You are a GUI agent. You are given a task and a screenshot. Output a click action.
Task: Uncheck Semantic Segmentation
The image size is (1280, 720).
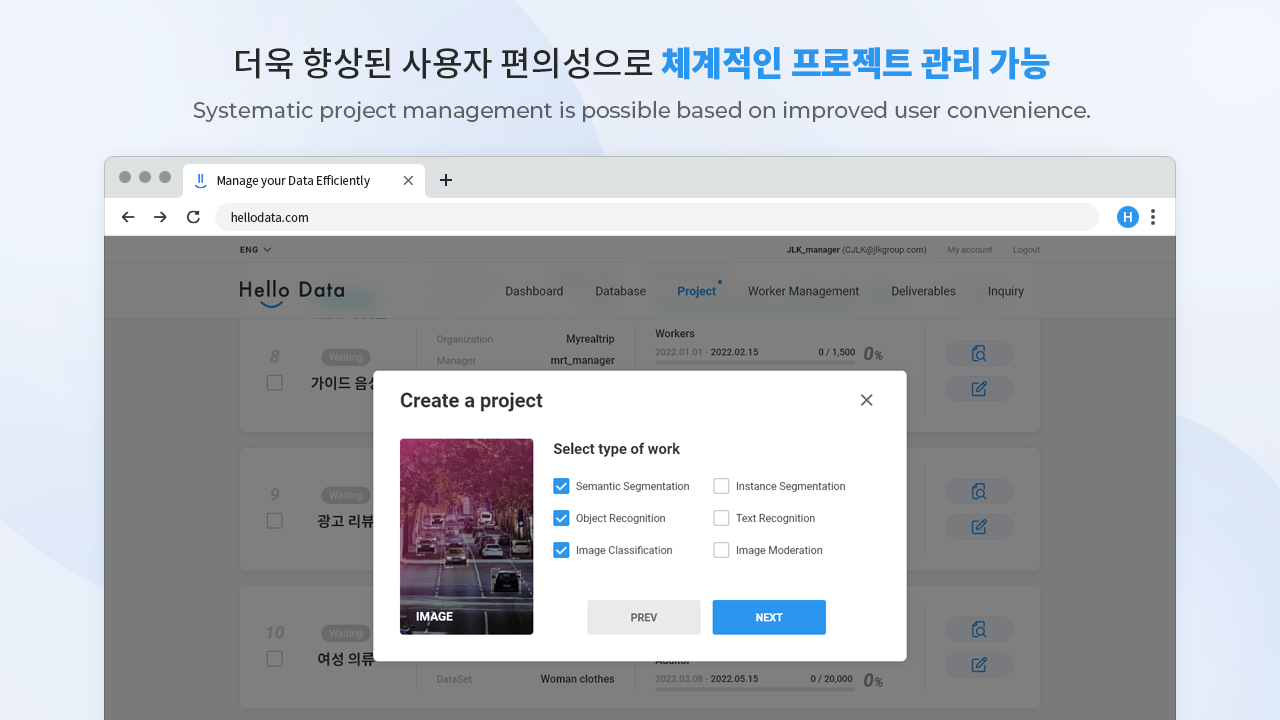pyautogui.click(x=561, y=486)
